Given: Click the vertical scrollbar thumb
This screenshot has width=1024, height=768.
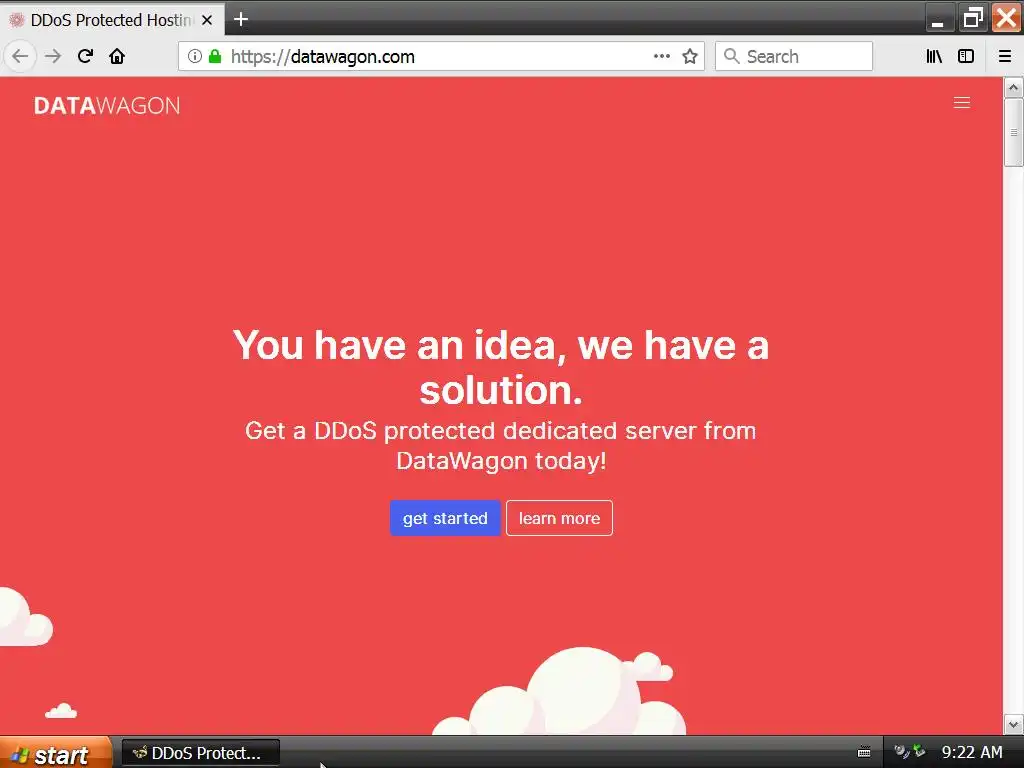Looking at the screenshot, I should pyautogui.click(x=1013, y=133).
